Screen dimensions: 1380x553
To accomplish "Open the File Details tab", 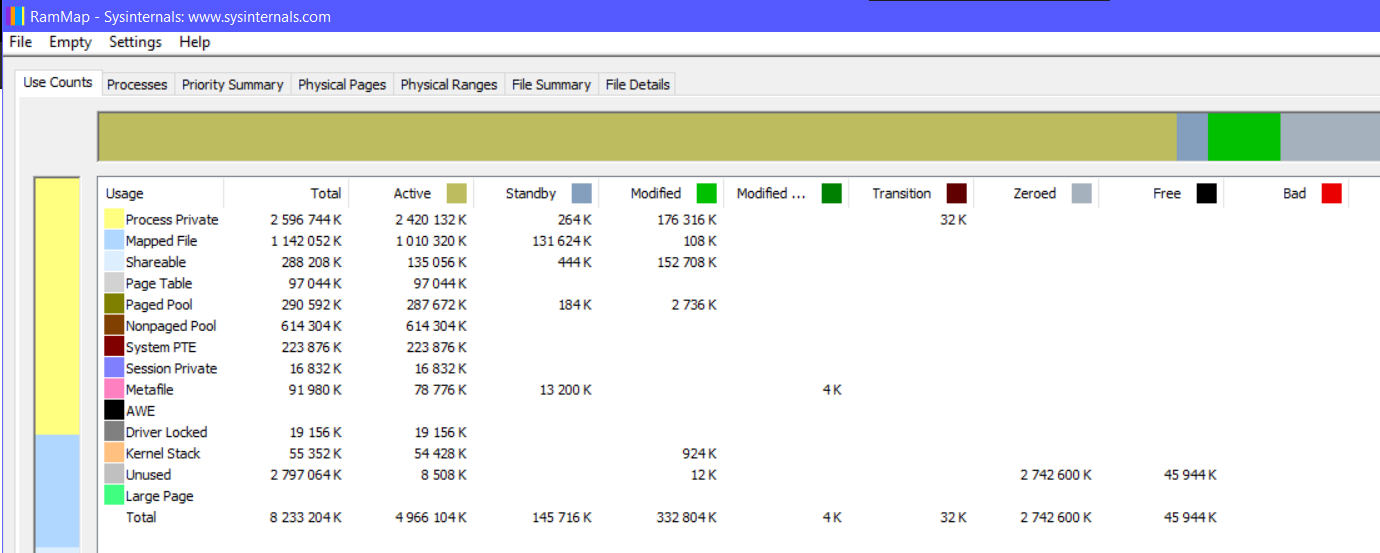I will click(x=637, y=85).
